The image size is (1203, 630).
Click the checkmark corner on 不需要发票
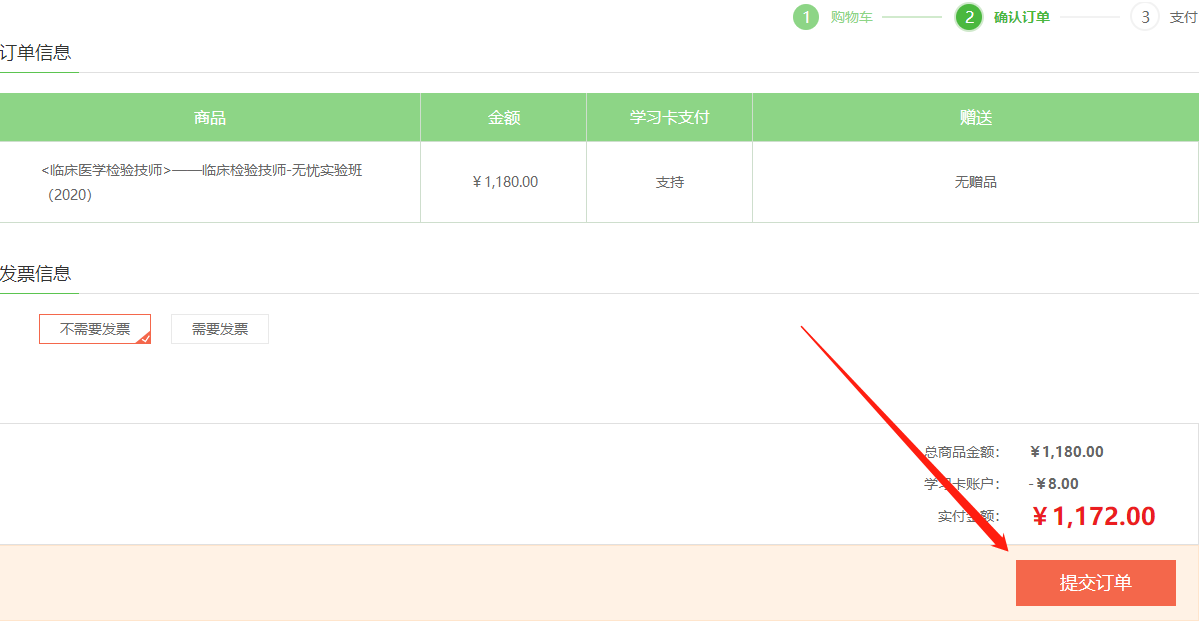[144, 338]
